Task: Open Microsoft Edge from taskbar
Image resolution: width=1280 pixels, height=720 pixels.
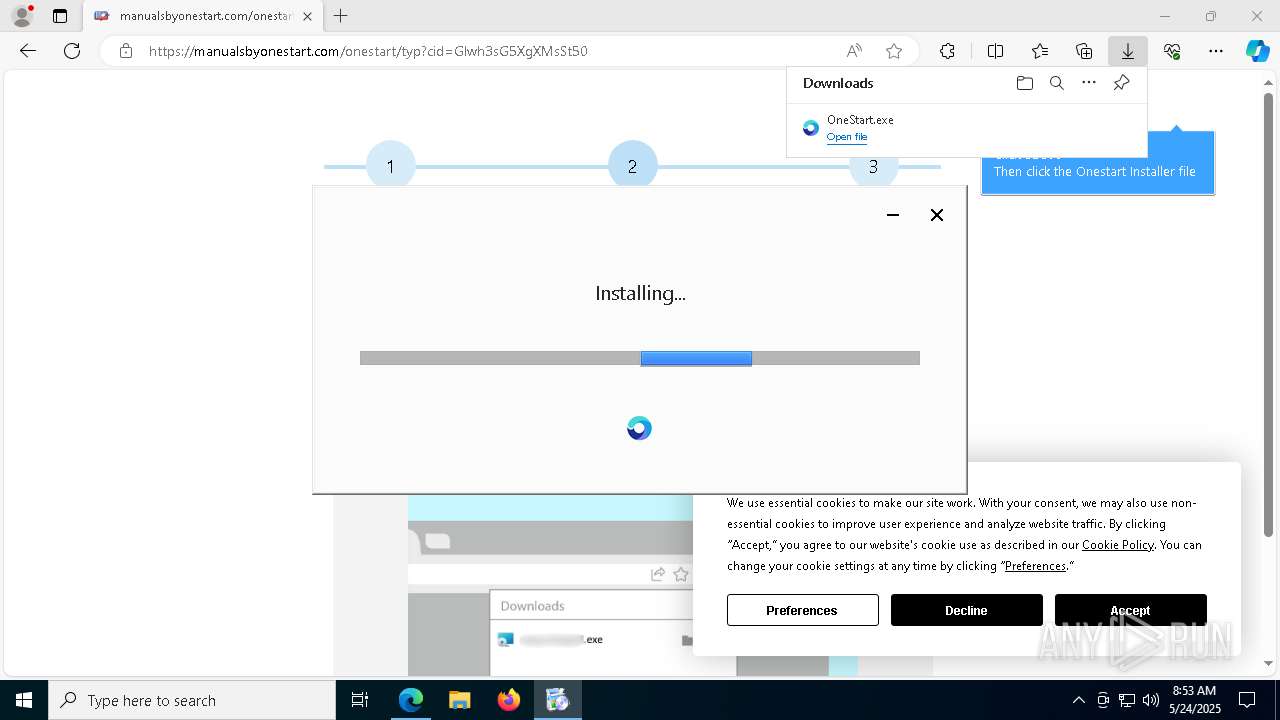Action: [x=411, y=700]
